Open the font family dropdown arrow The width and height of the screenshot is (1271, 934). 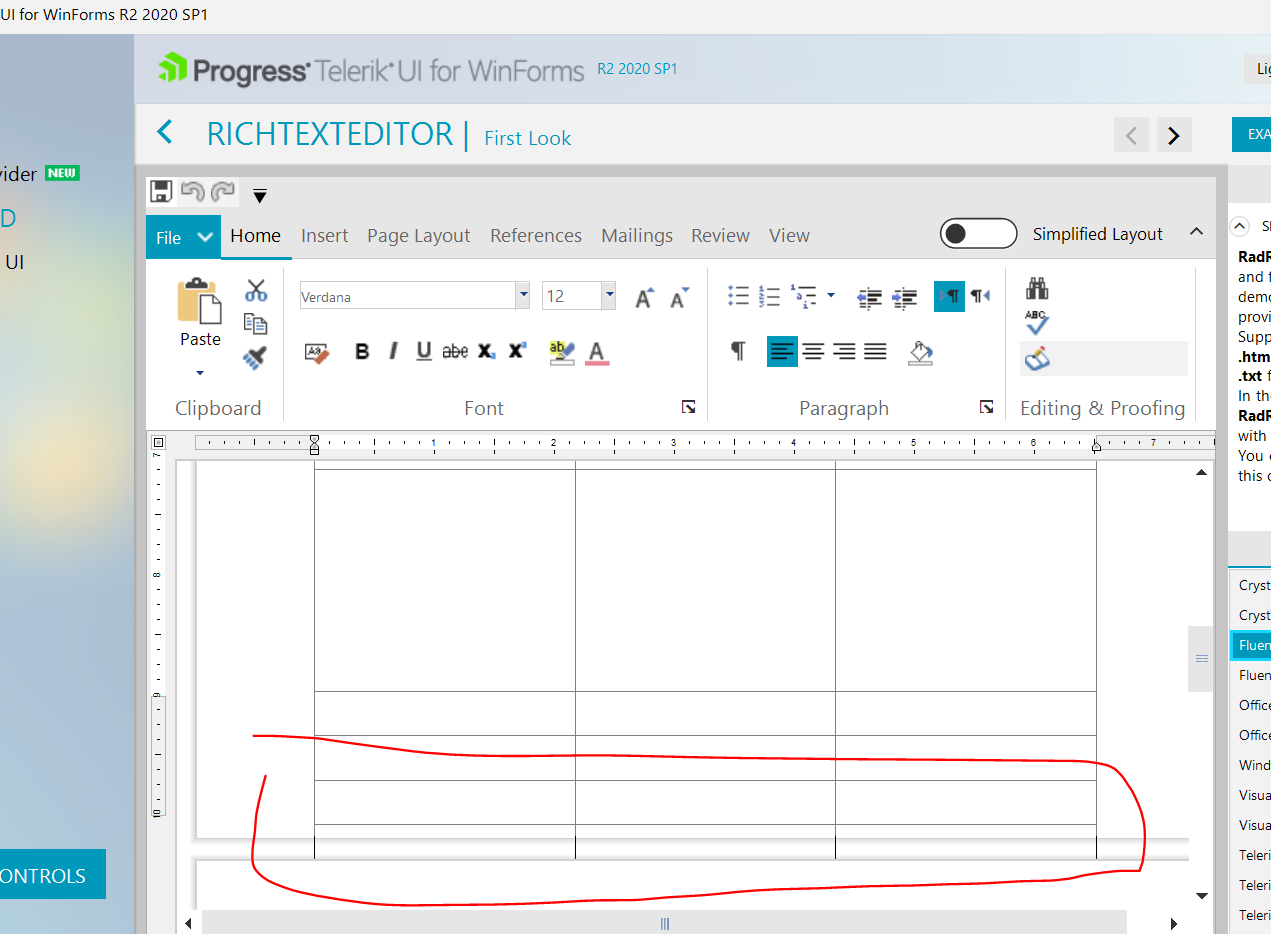(x=522, y=296)
